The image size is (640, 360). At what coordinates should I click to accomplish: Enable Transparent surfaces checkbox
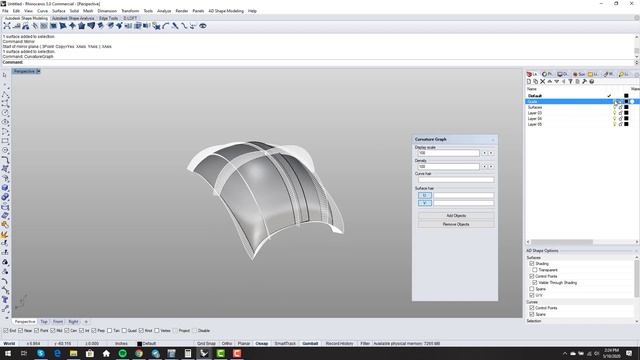click(535, 270)
